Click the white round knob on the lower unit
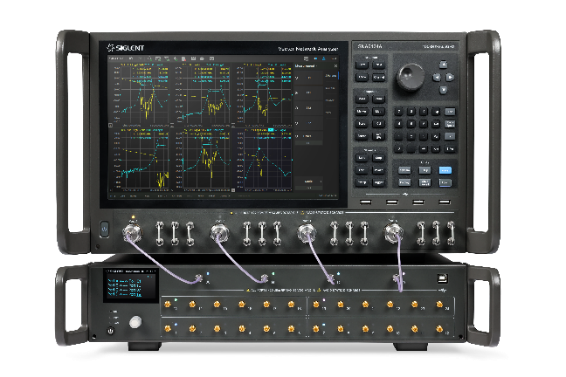Image resolution: width=566 pixels, height=377 pixels. pyautogui.click(x=135, y=322)
